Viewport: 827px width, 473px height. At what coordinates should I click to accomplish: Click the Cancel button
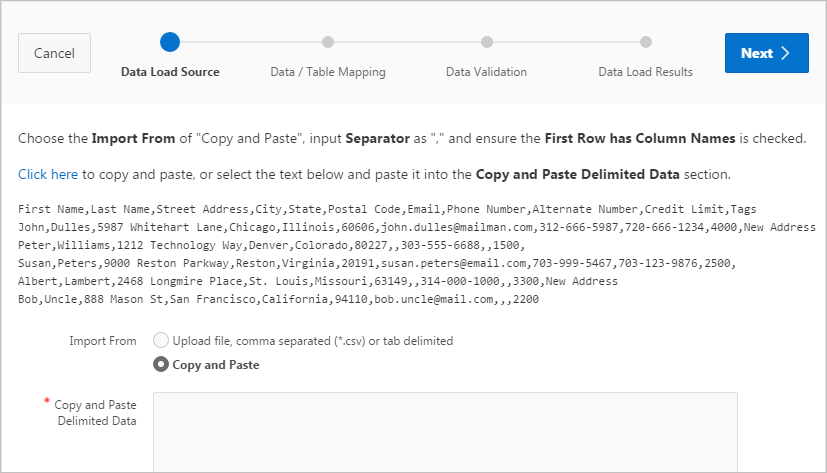coord(54,53)
